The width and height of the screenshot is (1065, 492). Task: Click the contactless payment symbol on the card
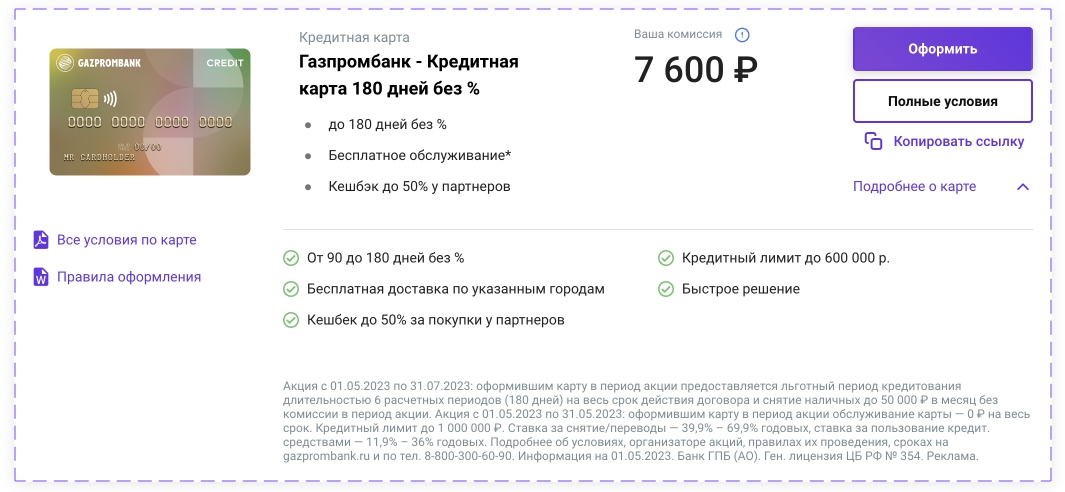tap(110, 100)
